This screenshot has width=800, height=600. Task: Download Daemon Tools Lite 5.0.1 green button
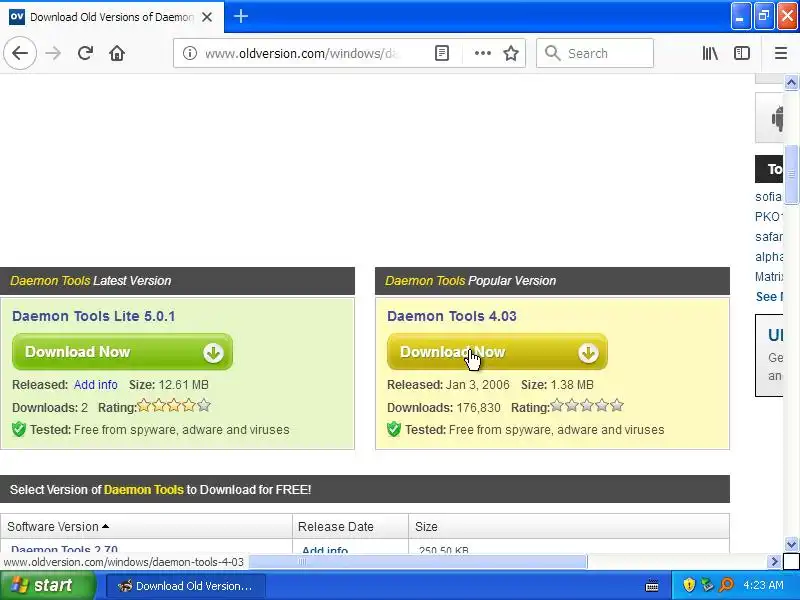122,352
